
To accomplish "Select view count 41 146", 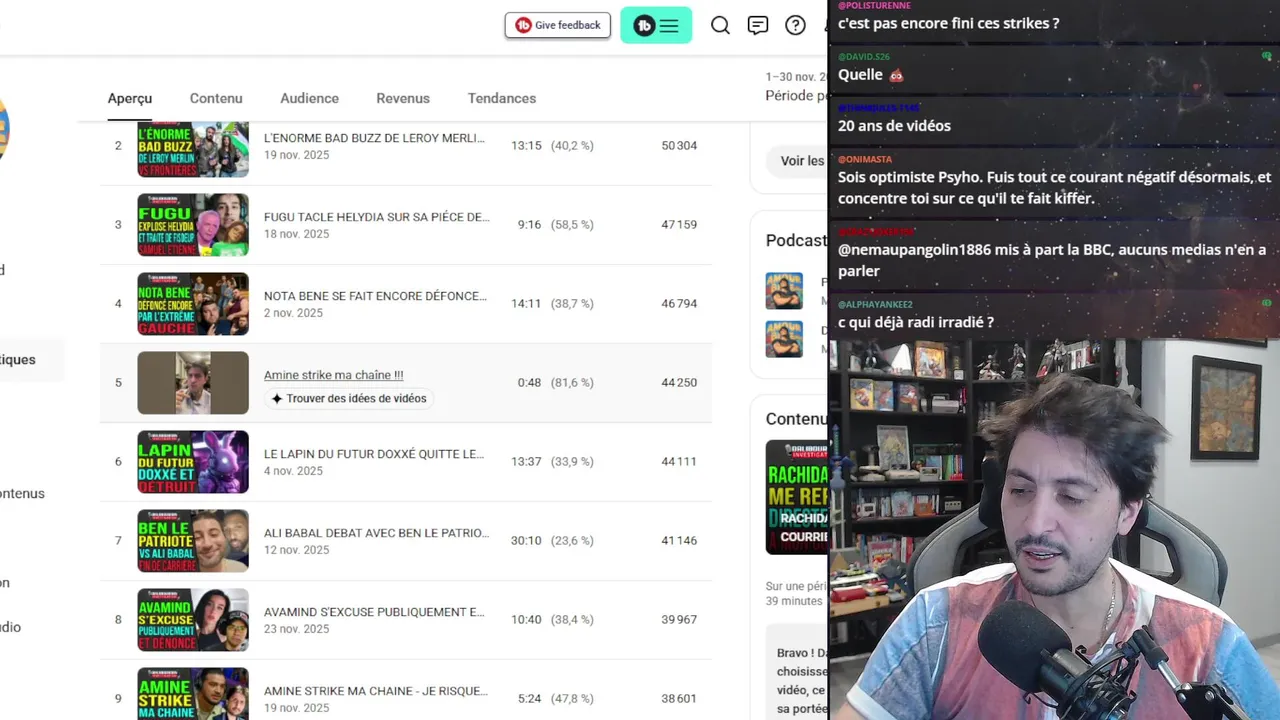I will click(679, 541).
